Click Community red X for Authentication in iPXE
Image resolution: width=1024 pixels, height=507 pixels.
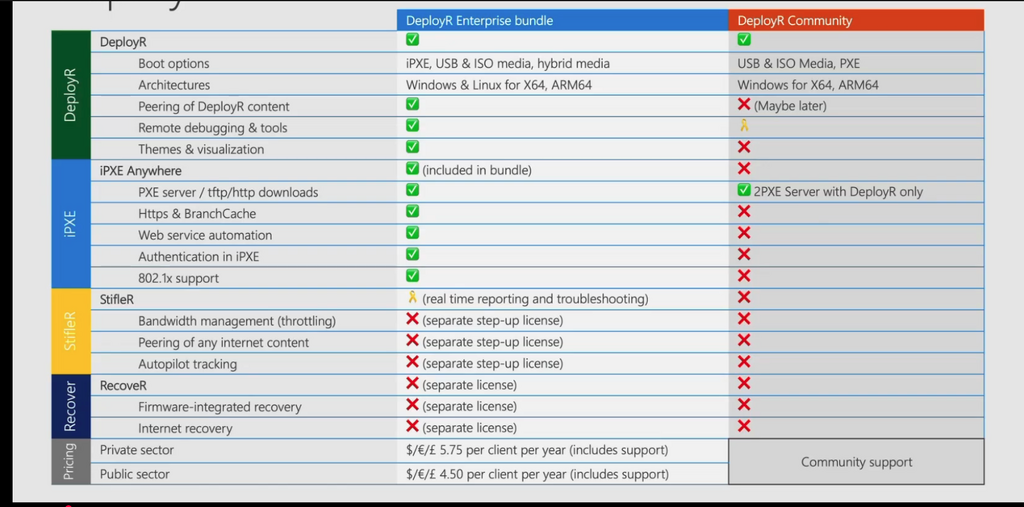click(x=744, y=254)
